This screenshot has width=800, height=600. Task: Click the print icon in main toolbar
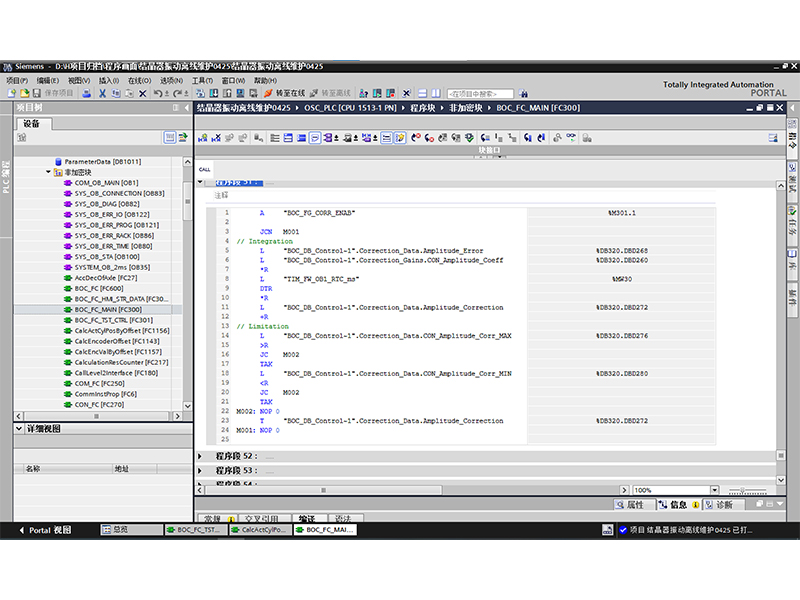[87, 93]
